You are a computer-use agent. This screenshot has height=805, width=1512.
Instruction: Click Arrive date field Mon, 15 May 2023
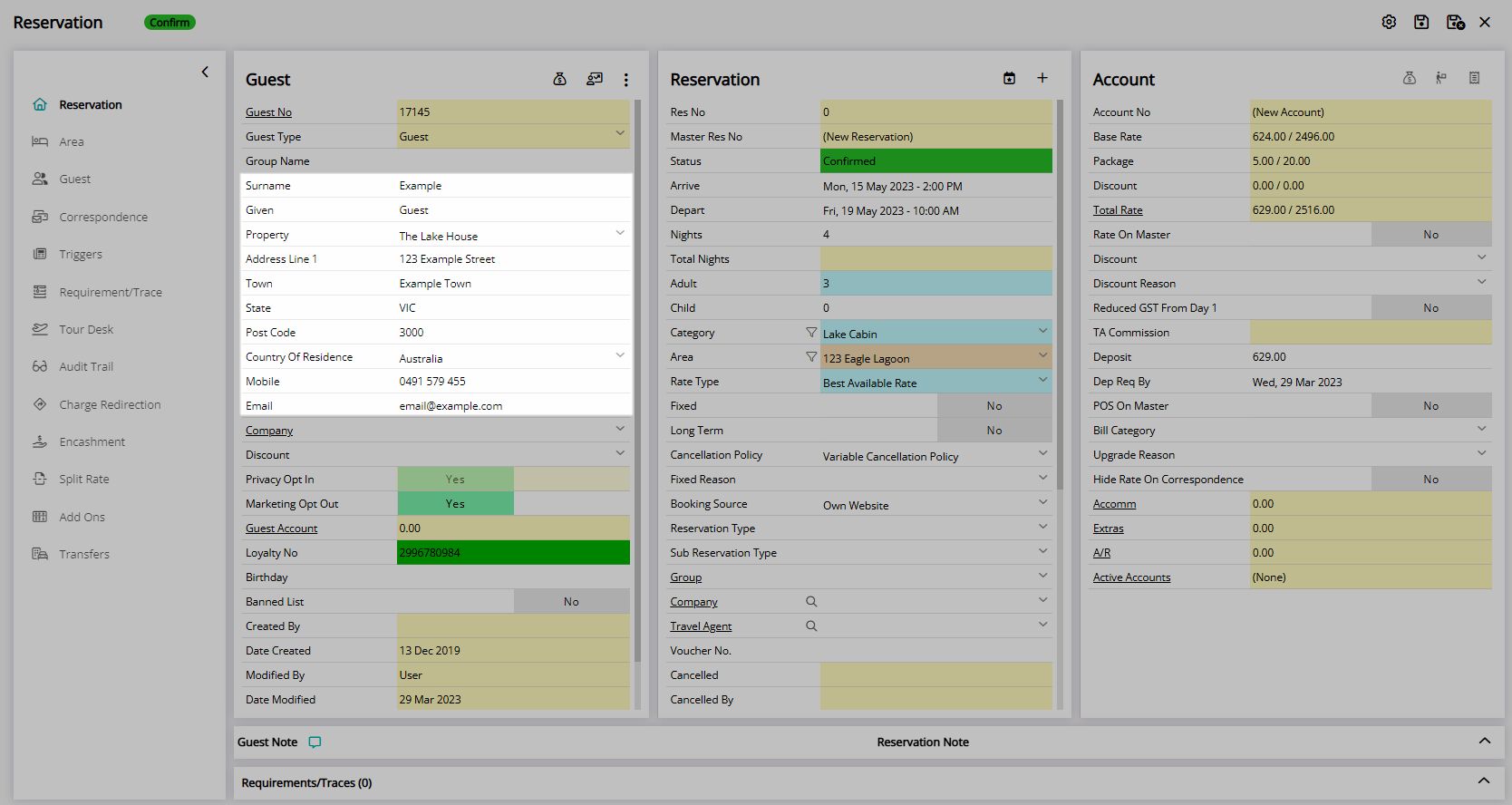[936, 185]
